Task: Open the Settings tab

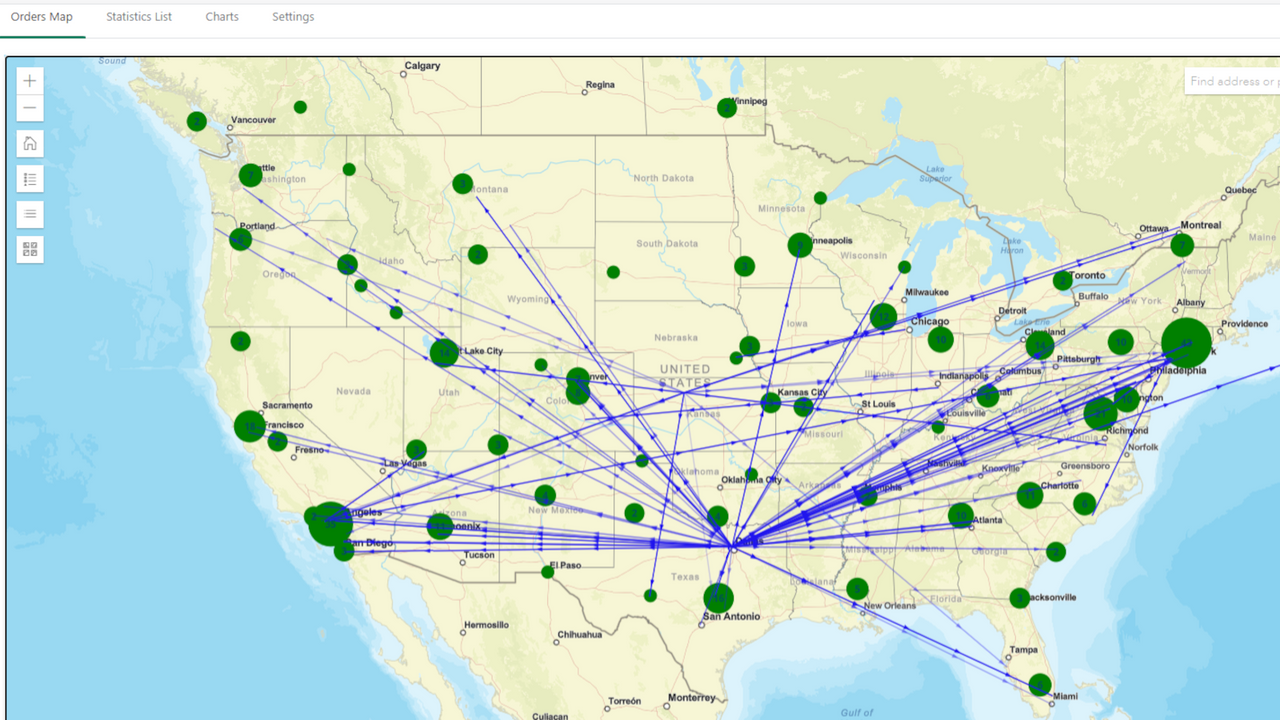Action: 292,16
